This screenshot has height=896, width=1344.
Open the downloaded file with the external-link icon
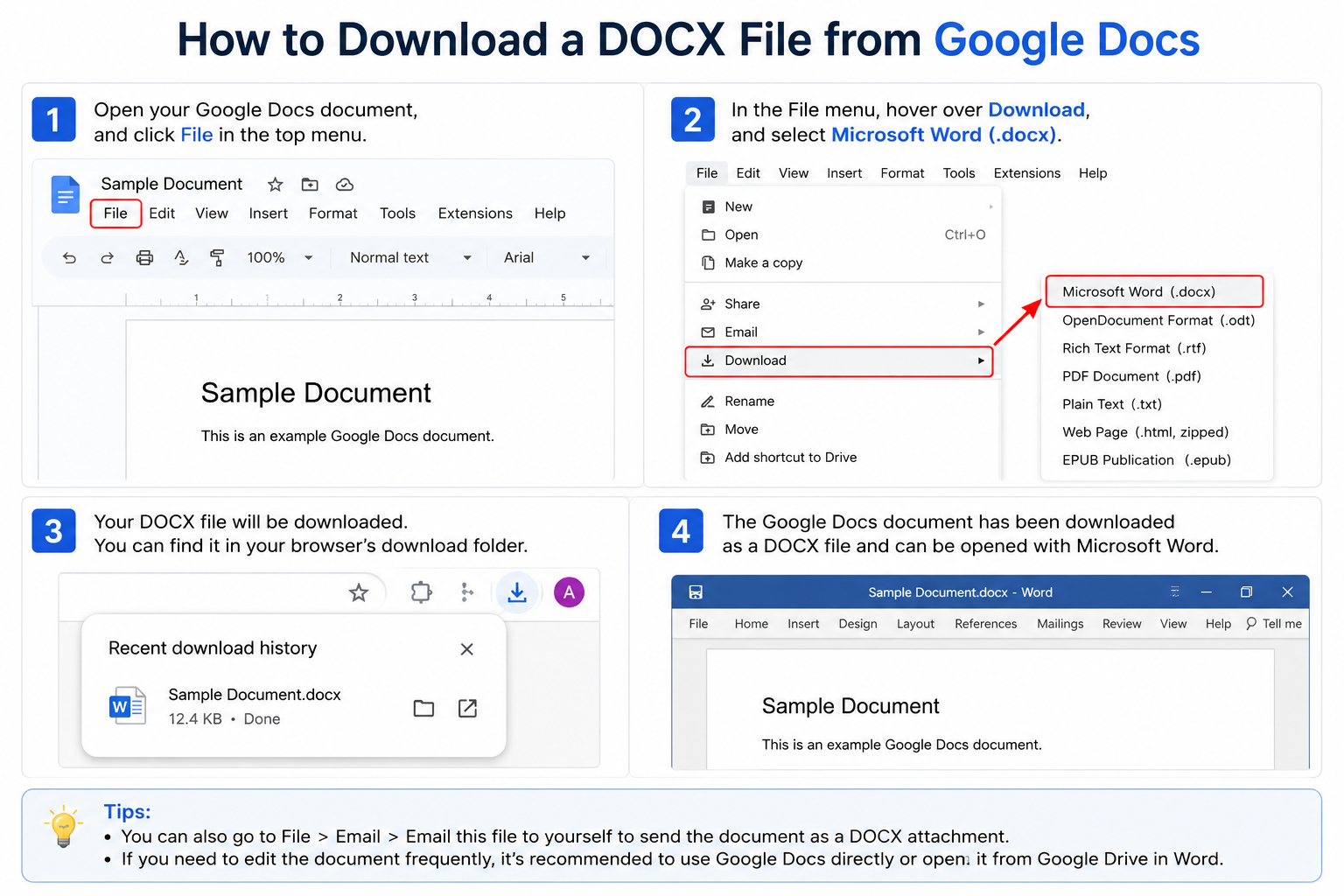tap(468, 708)
